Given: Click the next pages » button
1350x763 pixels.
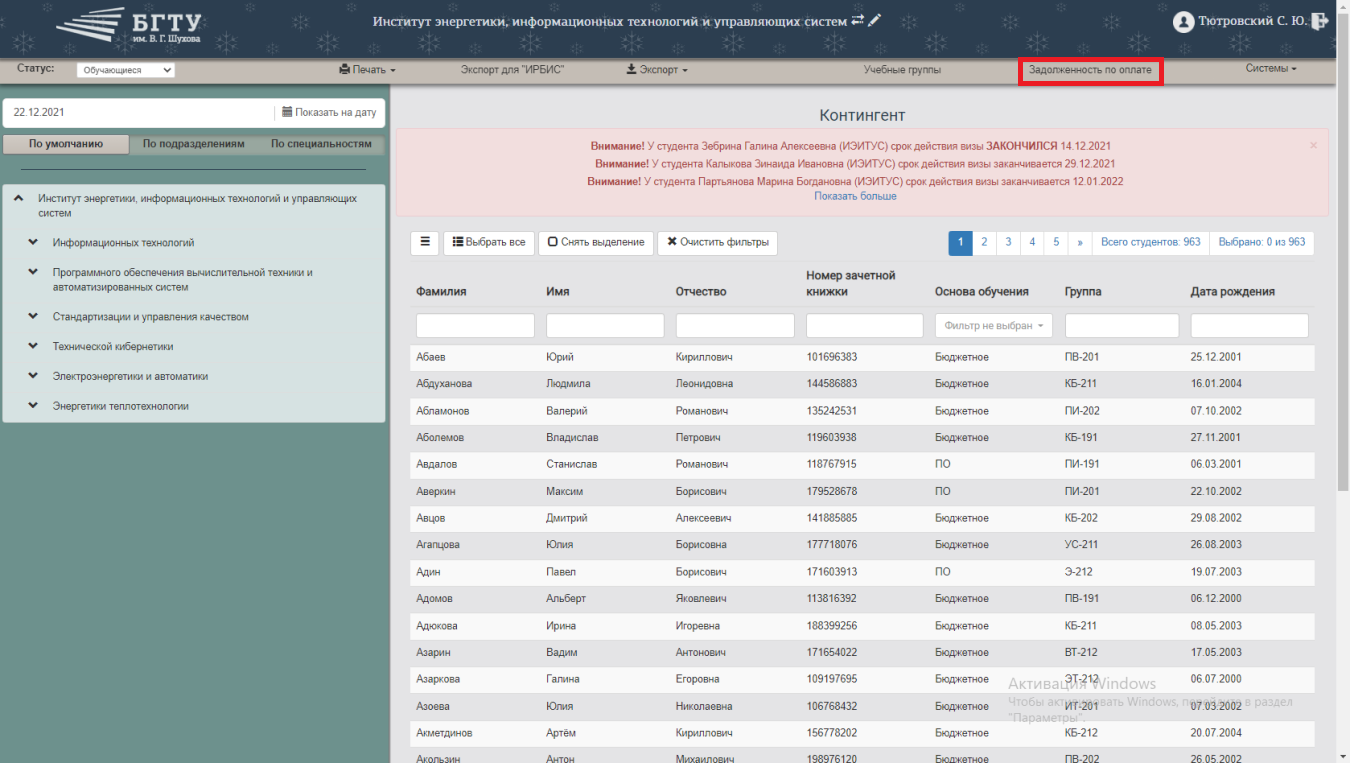Looking at the screenshot, I should [x=1080, y=242].
